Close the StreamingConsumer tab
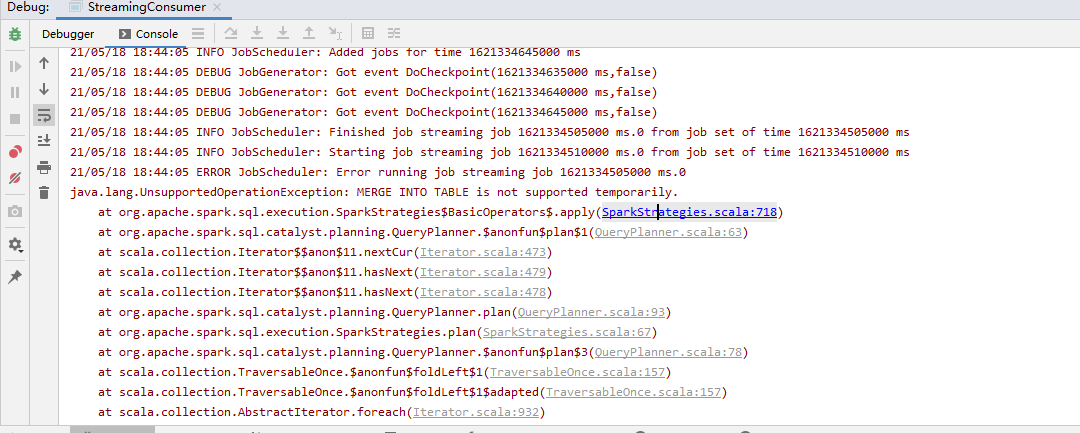Screen dimensions: 1080x433 point(217,8)
